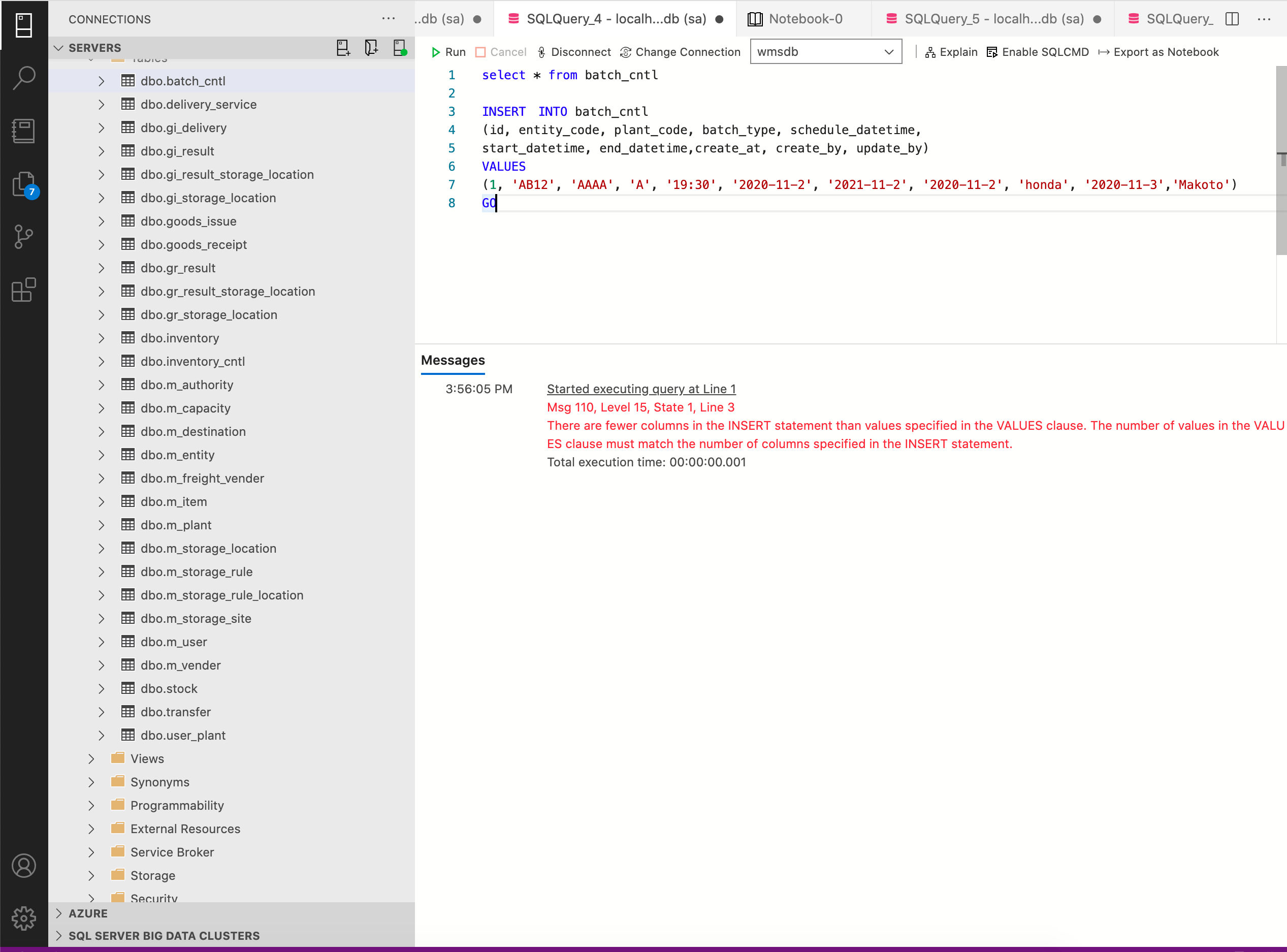Click the Accounts icon
Viewport: 1287px width, 952px height.
click(x=24, y=866)
